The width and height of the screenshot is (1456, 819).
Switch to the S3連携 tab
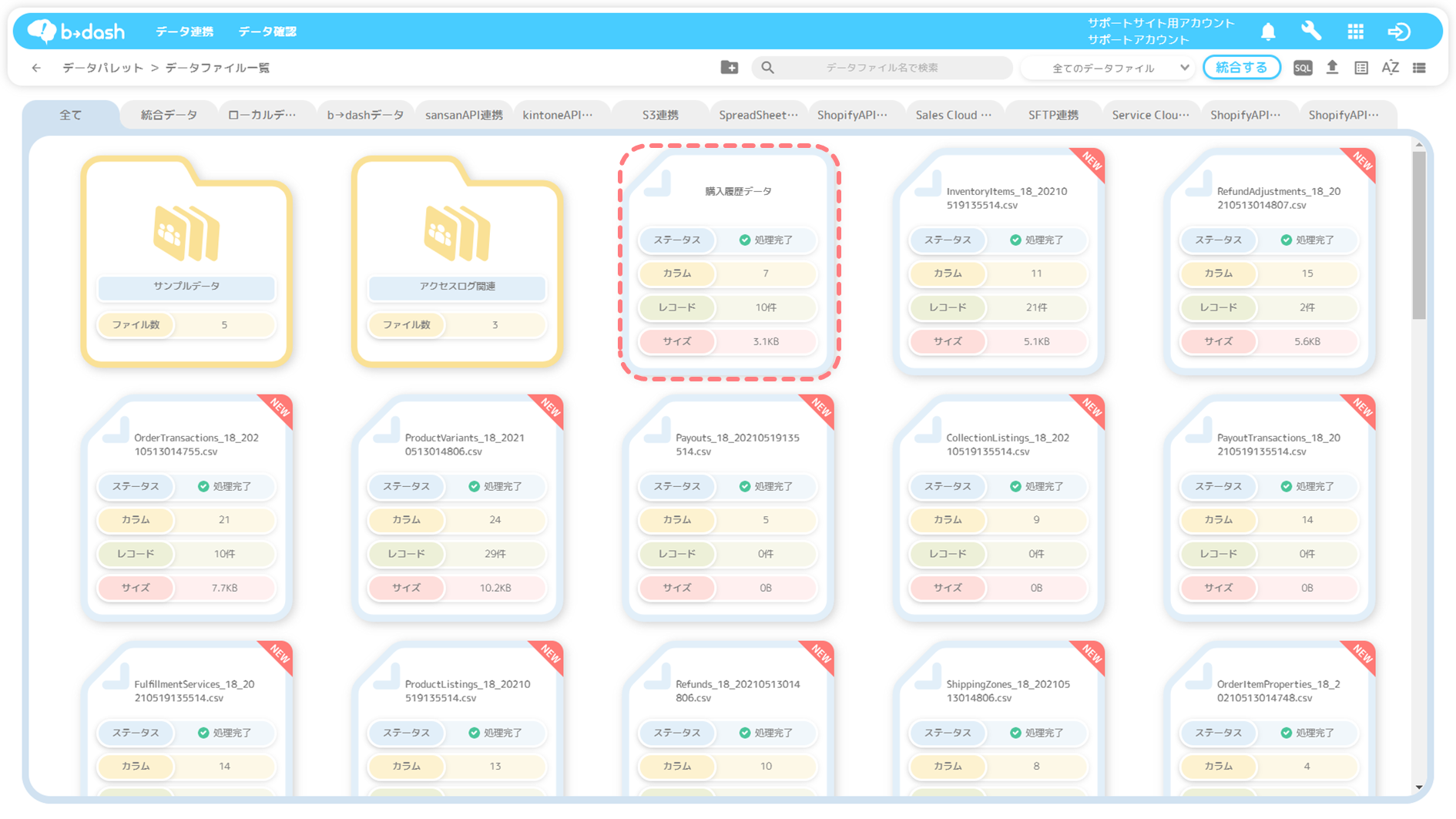tap(660, 115)
